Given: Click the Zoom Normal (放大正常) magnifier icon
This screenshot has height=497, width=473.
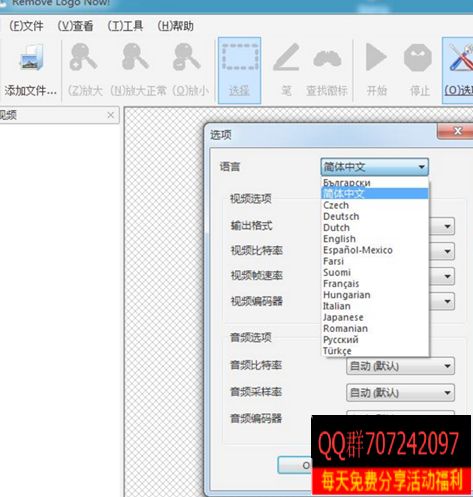Looking at the screenshot, I should pos(135,57).
